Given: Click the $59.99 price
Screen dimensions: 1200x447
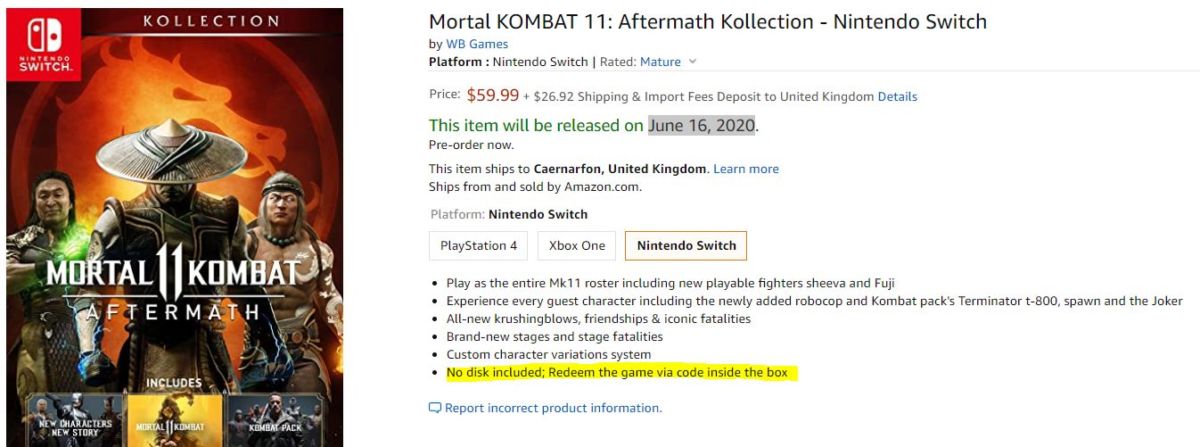Looking at the screenshot, I should pyautogui.click(x=493, y=96).
